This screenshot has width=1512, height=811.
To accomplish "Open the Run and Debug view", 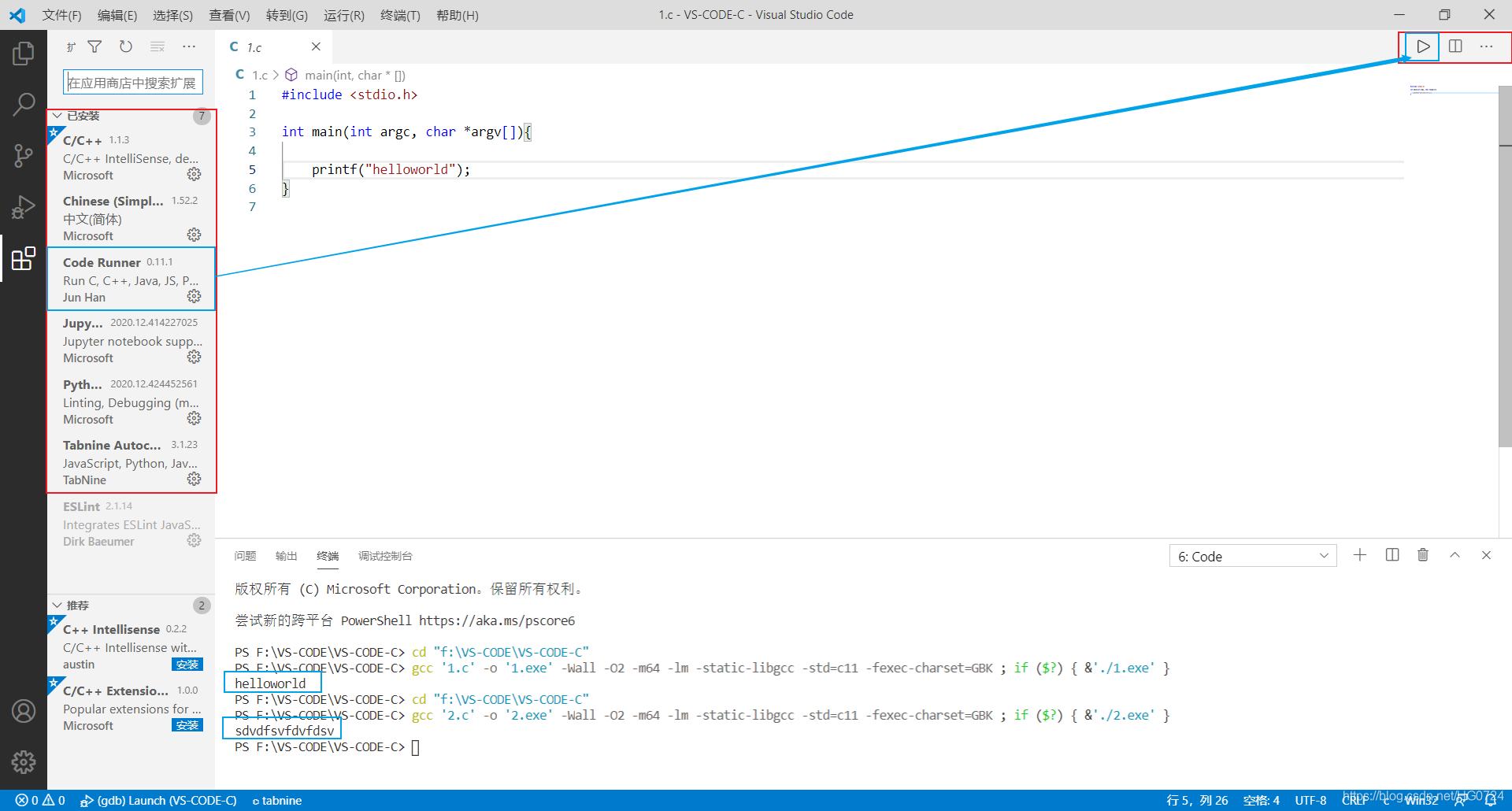I will point(24,206).
